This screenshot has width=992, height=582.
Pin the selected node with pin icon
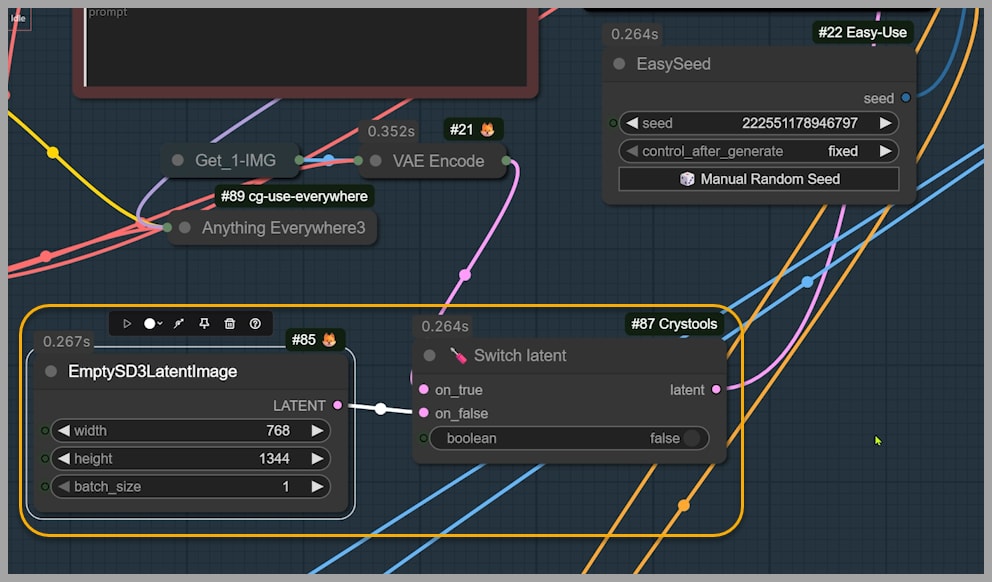click(204, 323)
